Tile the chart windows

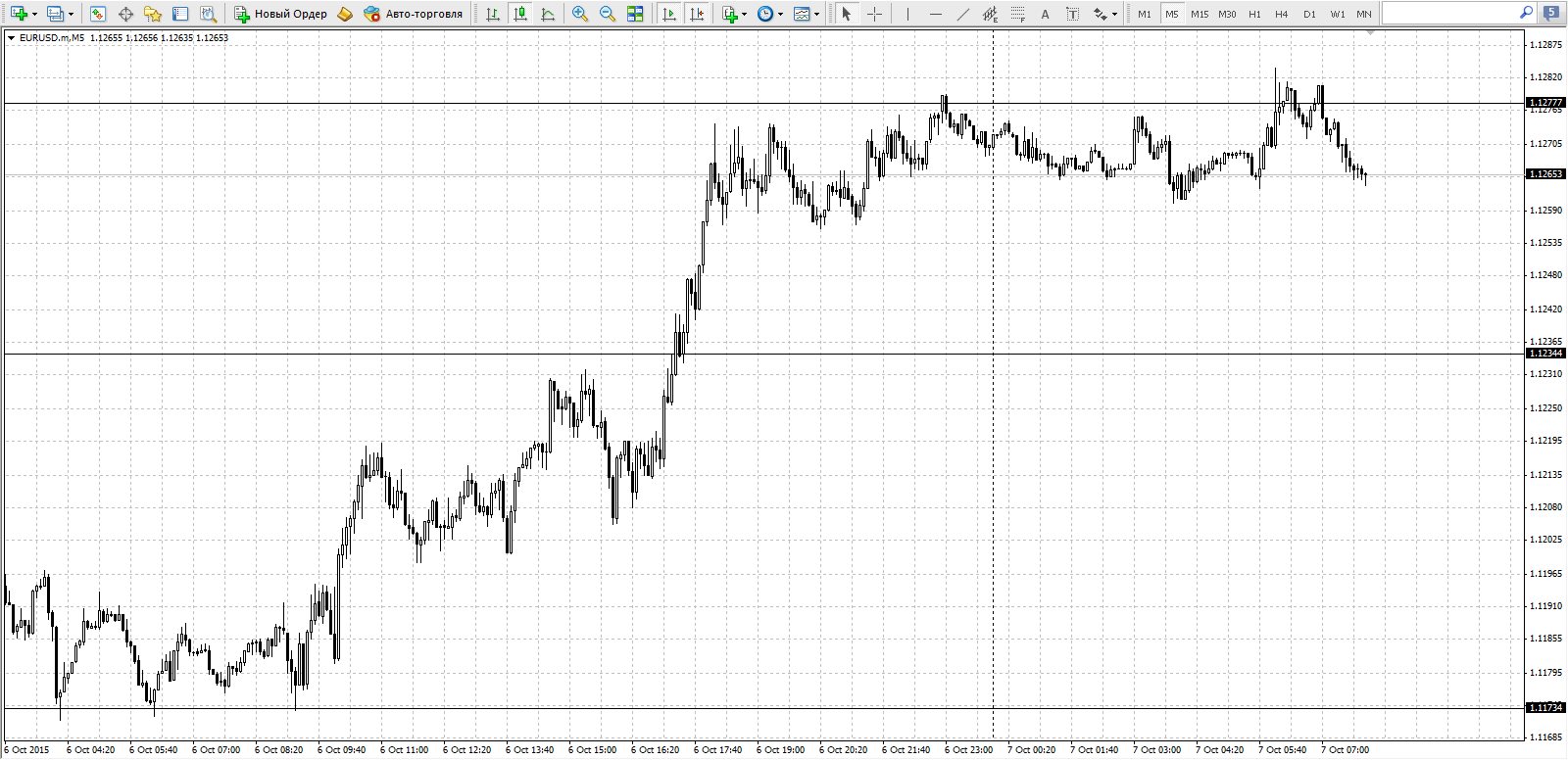click(635, 14)
